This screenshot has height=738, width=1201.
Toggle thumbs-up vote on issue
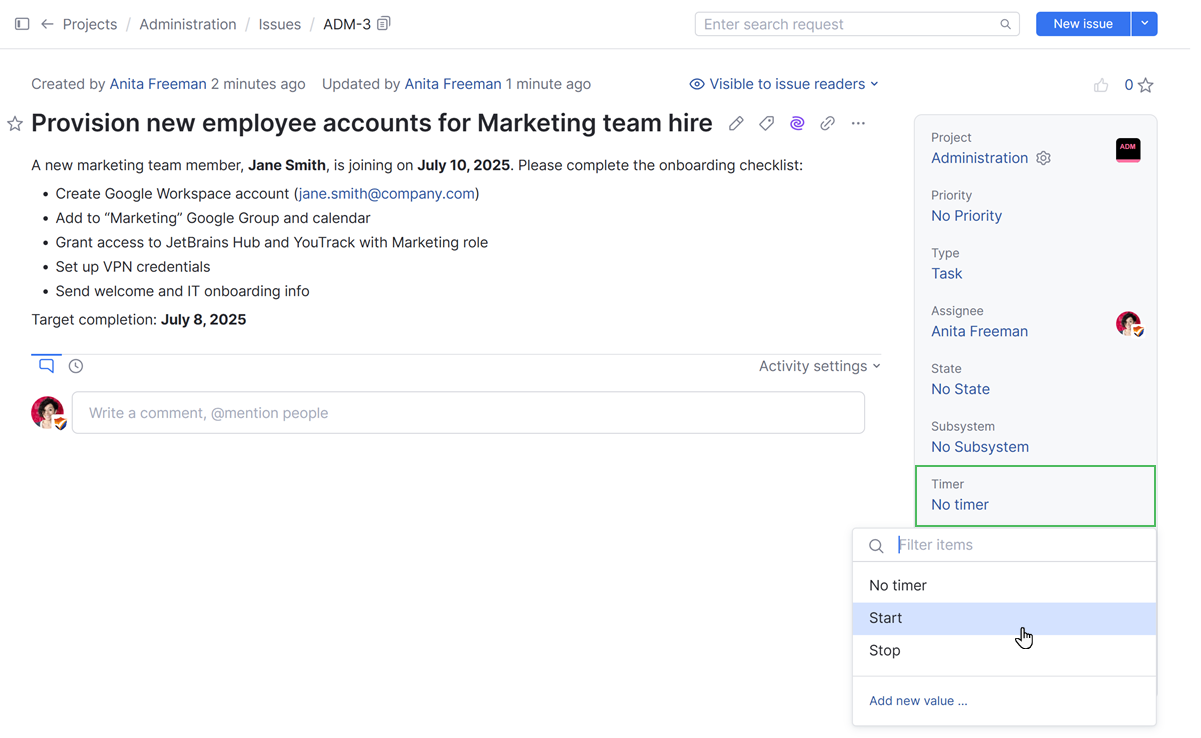point(1101,85)
